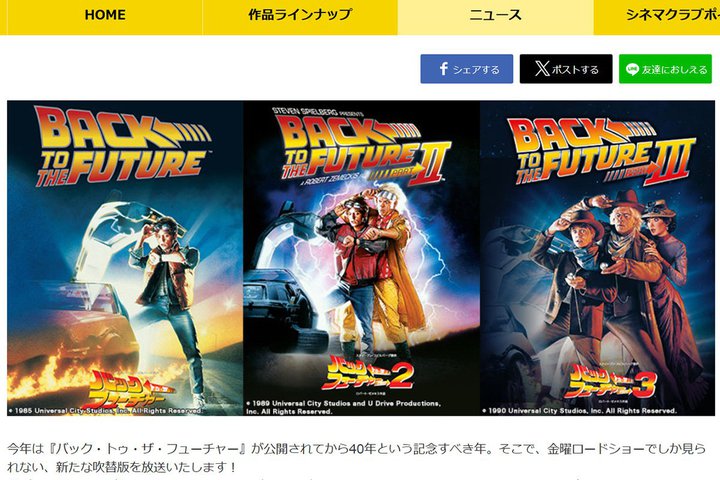720x480 pixels.
Task: Click the article paragraph beginning 今年は
Action: tap(356, 458)
